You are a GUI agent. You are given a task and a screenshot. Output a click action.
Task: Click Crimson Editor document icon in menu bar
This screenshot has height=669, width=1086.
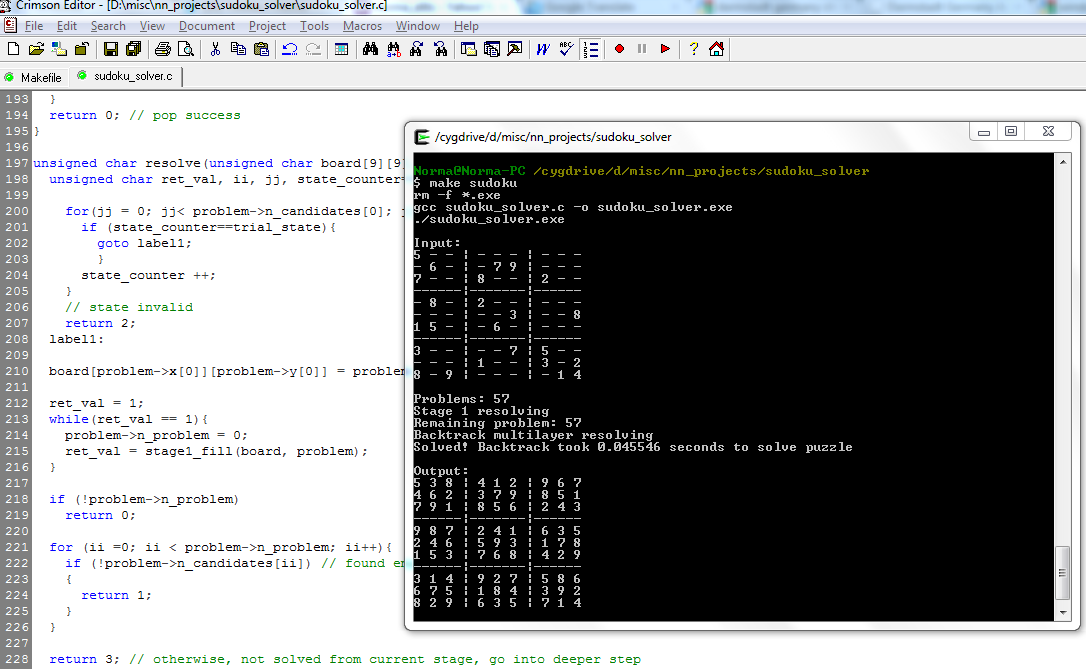pos(10,26)
